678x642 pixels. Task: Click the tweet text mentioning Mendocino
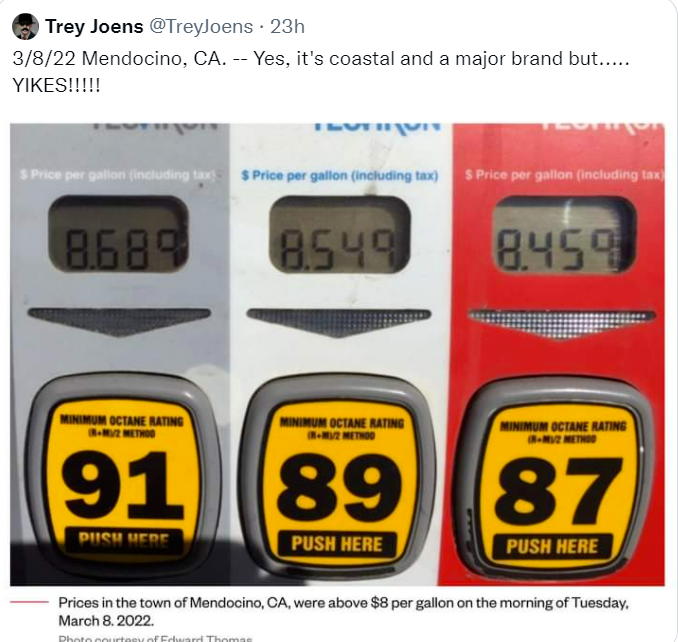click(x=320, y=58)
